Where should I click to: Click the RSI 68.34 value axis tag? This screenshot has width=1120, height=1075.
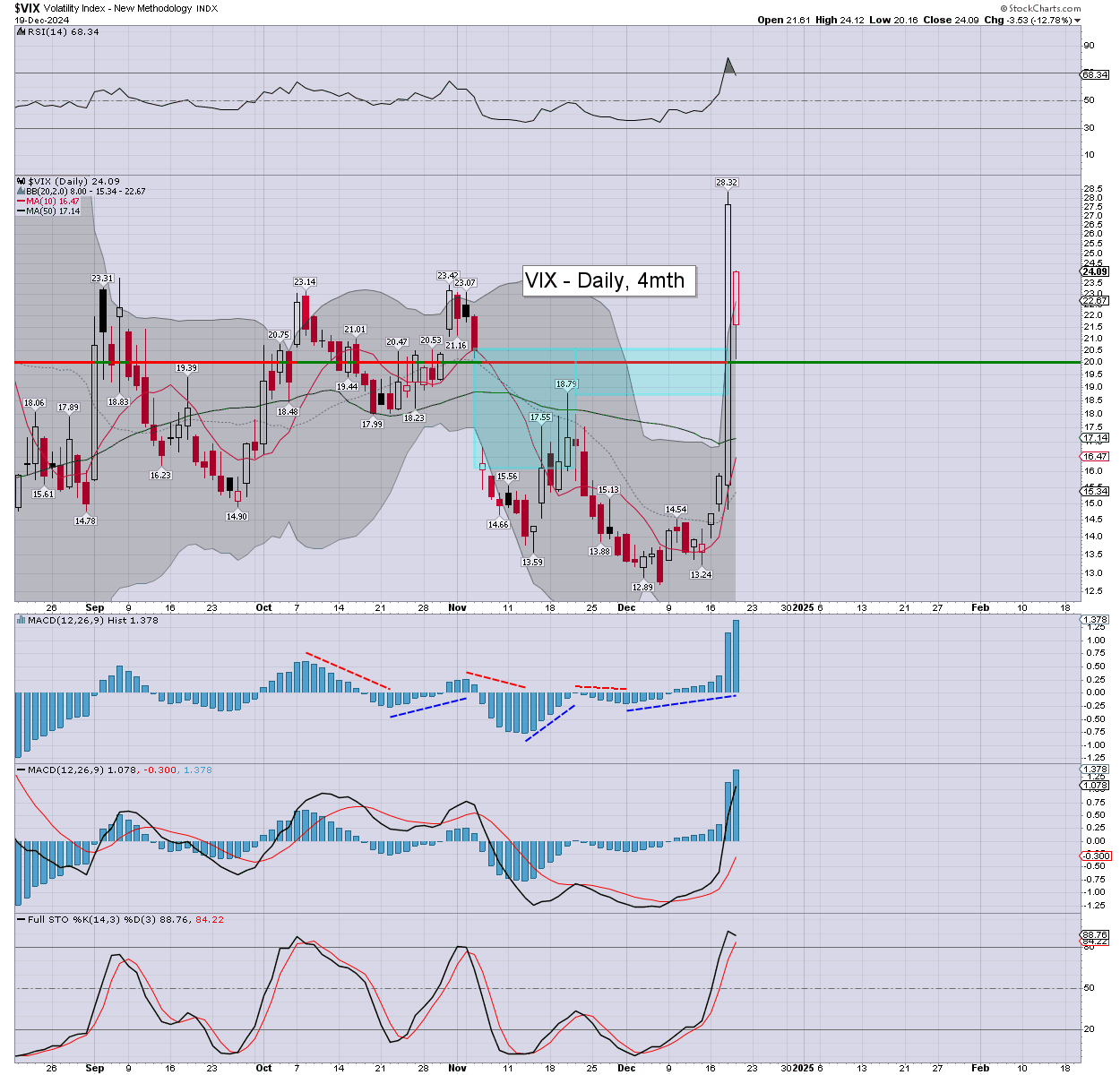click(x=1095, y=75)
